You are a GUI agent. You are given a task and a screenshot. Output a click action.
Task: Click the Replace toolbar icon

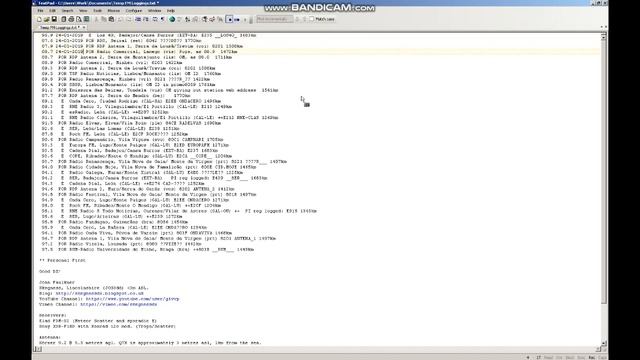point(212,19)
